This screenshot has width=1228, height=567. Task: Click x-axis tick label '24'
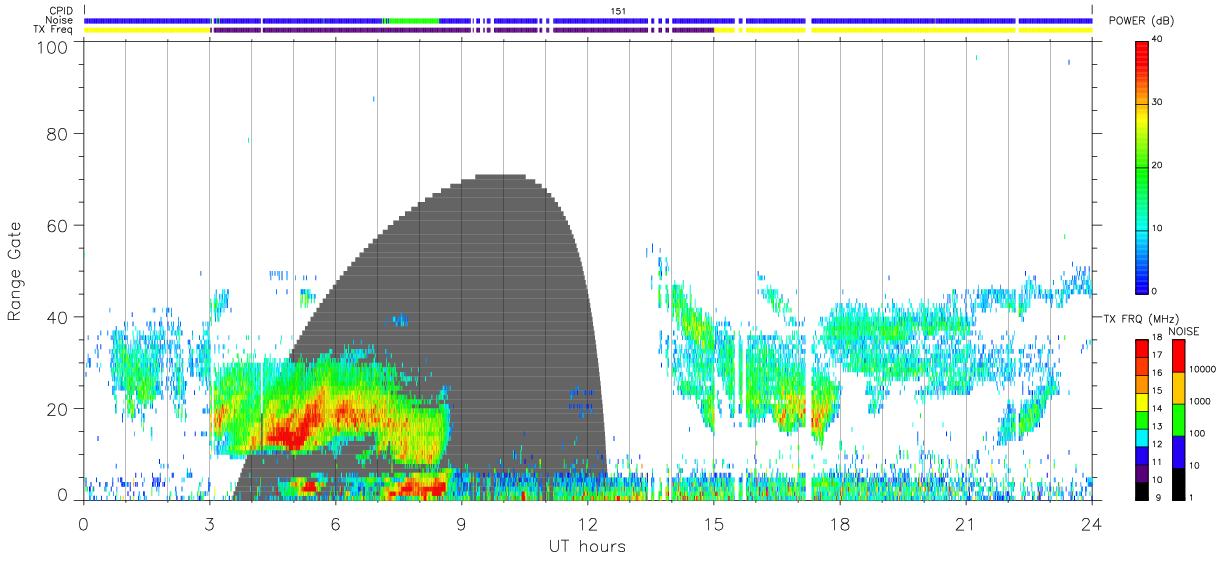tap(1092, 523)
